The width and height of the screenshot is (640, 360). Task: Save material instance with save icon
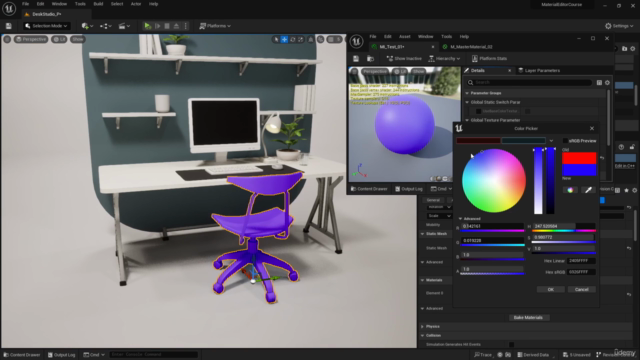(x=356, y=59)
